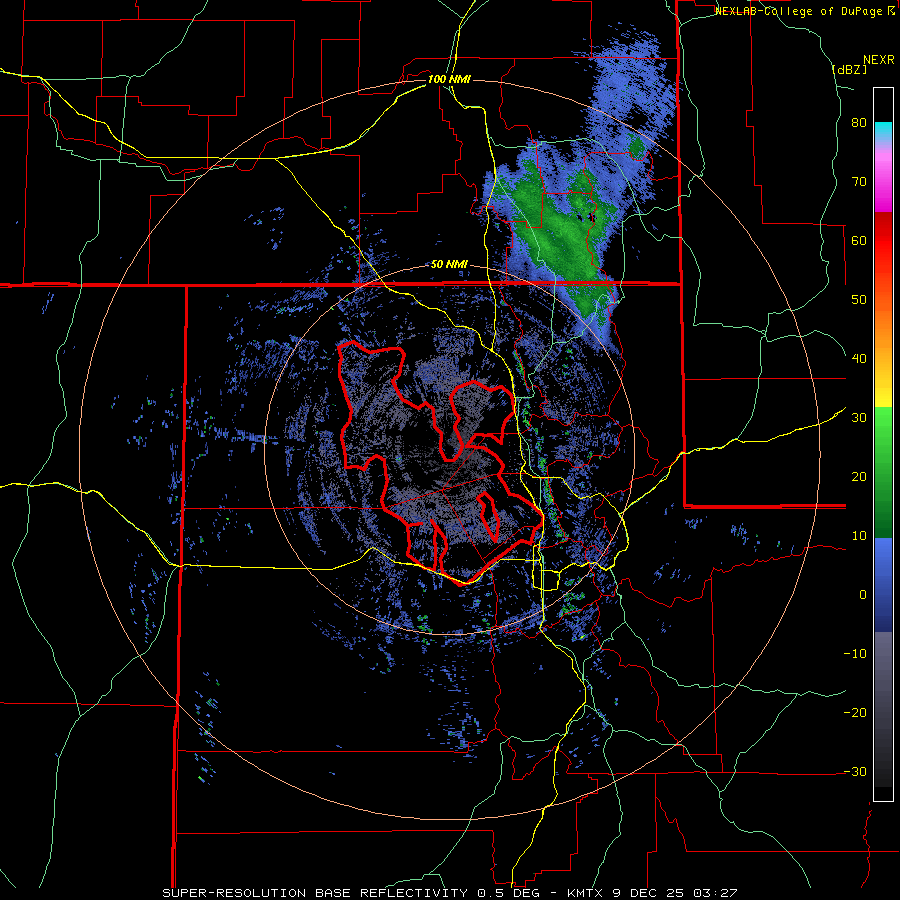Screen dimensions: 900x900
Task: Click the 40 value on the dBZ scale
Action: (x=859, y=359)
